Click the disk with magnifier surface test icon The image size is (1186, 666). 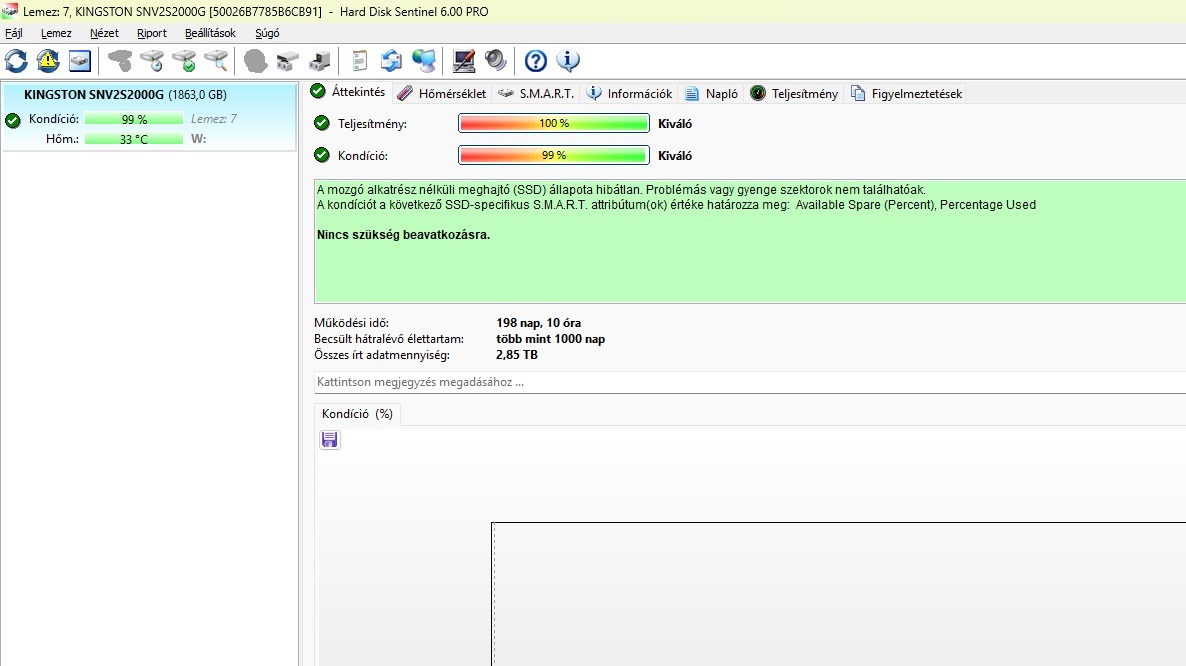(216, 60)
